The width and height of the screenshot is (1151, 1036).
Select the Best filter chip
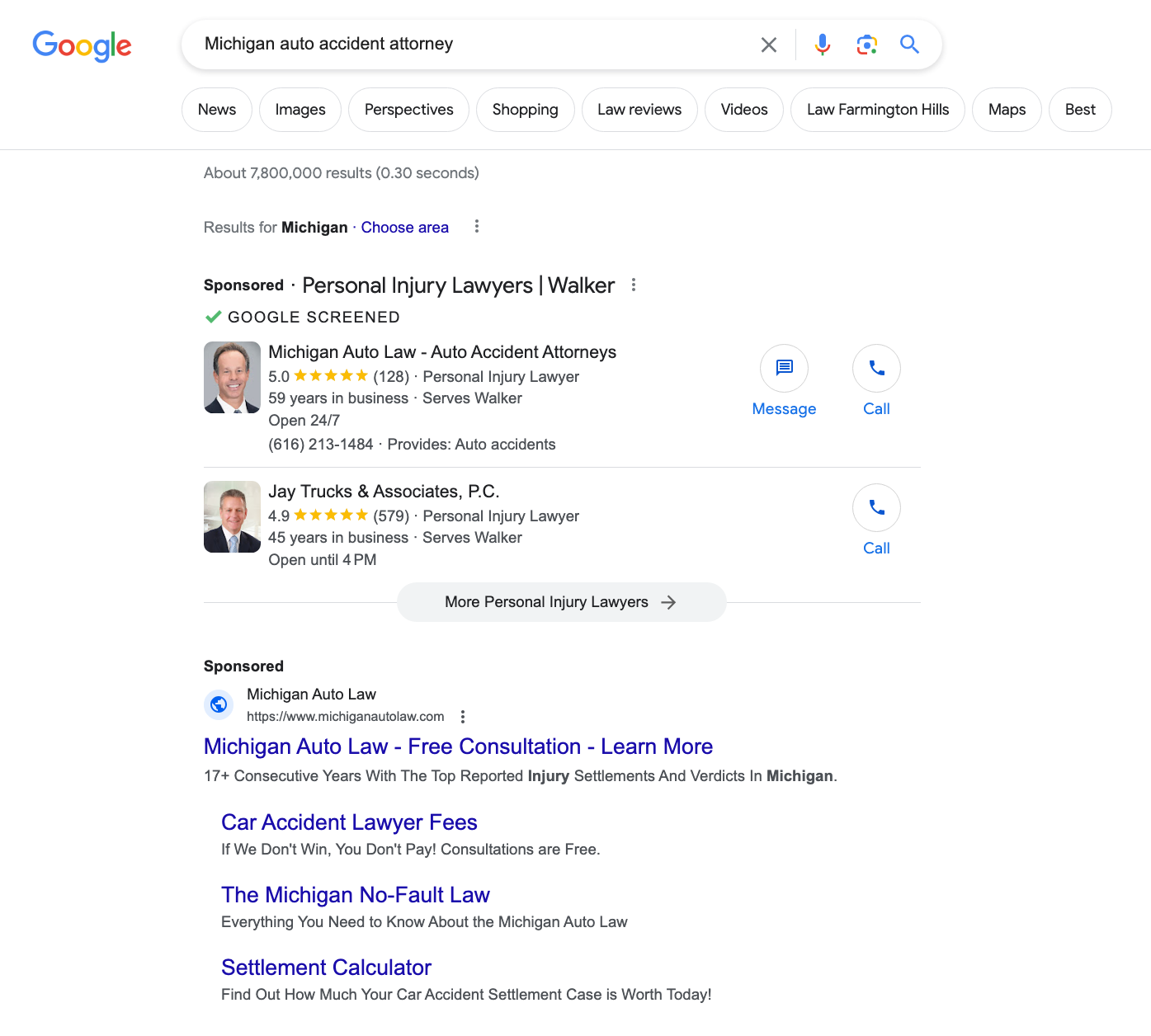1080,110
